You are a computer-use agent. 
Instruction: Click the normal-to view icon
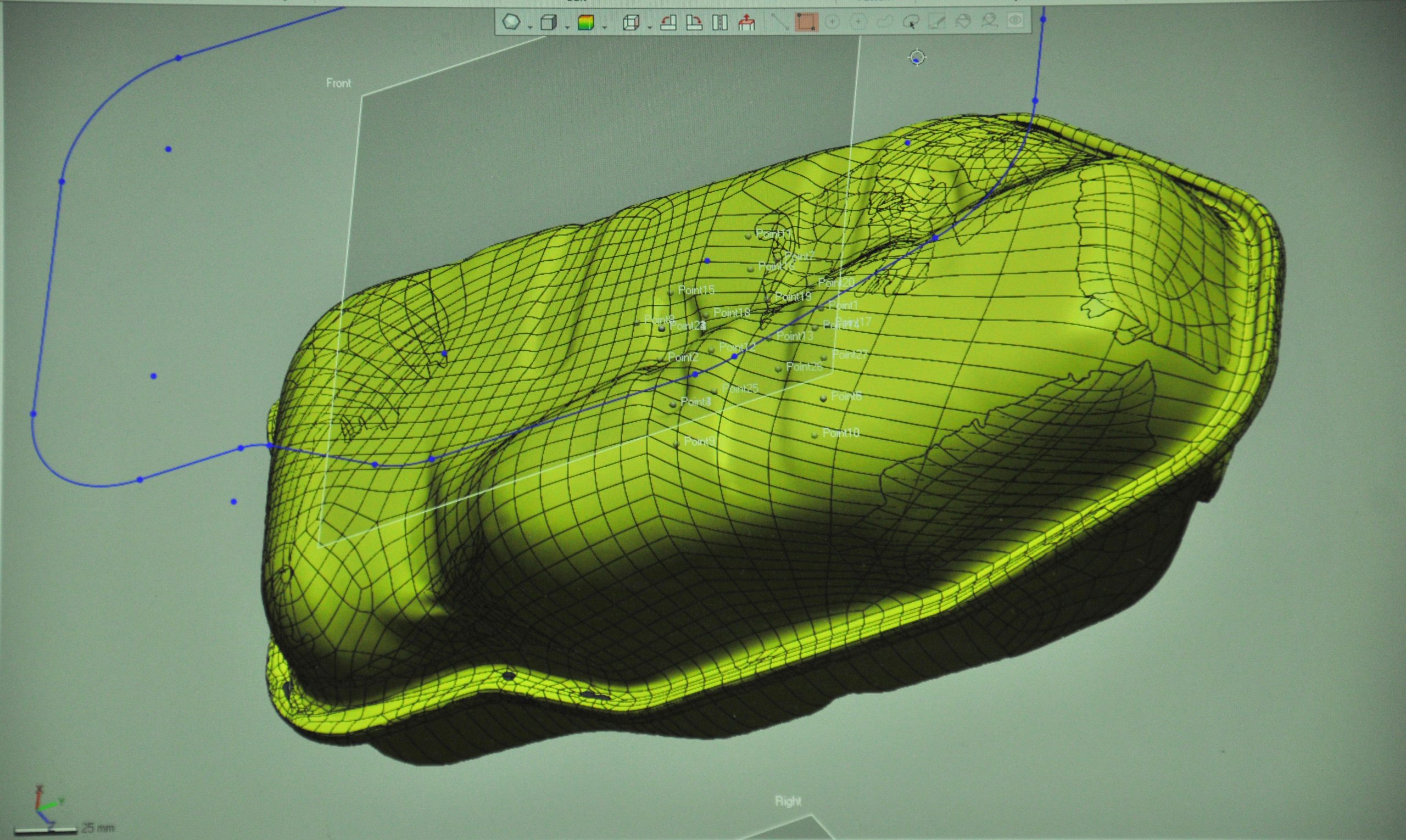tap(747, 23)
